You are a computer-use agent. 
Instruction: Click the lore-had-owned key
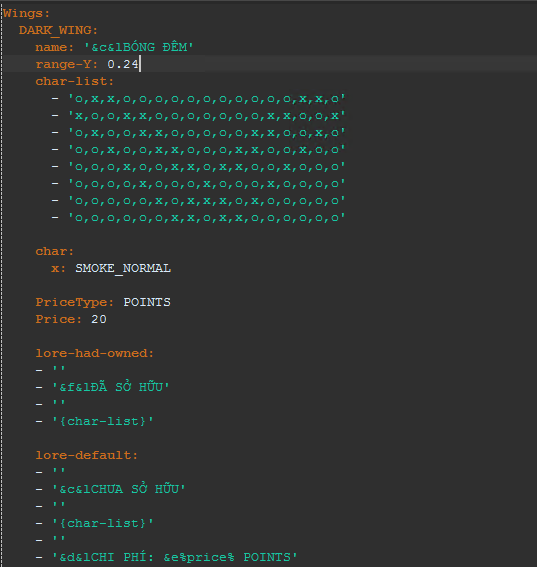click(x=95, y=353)
